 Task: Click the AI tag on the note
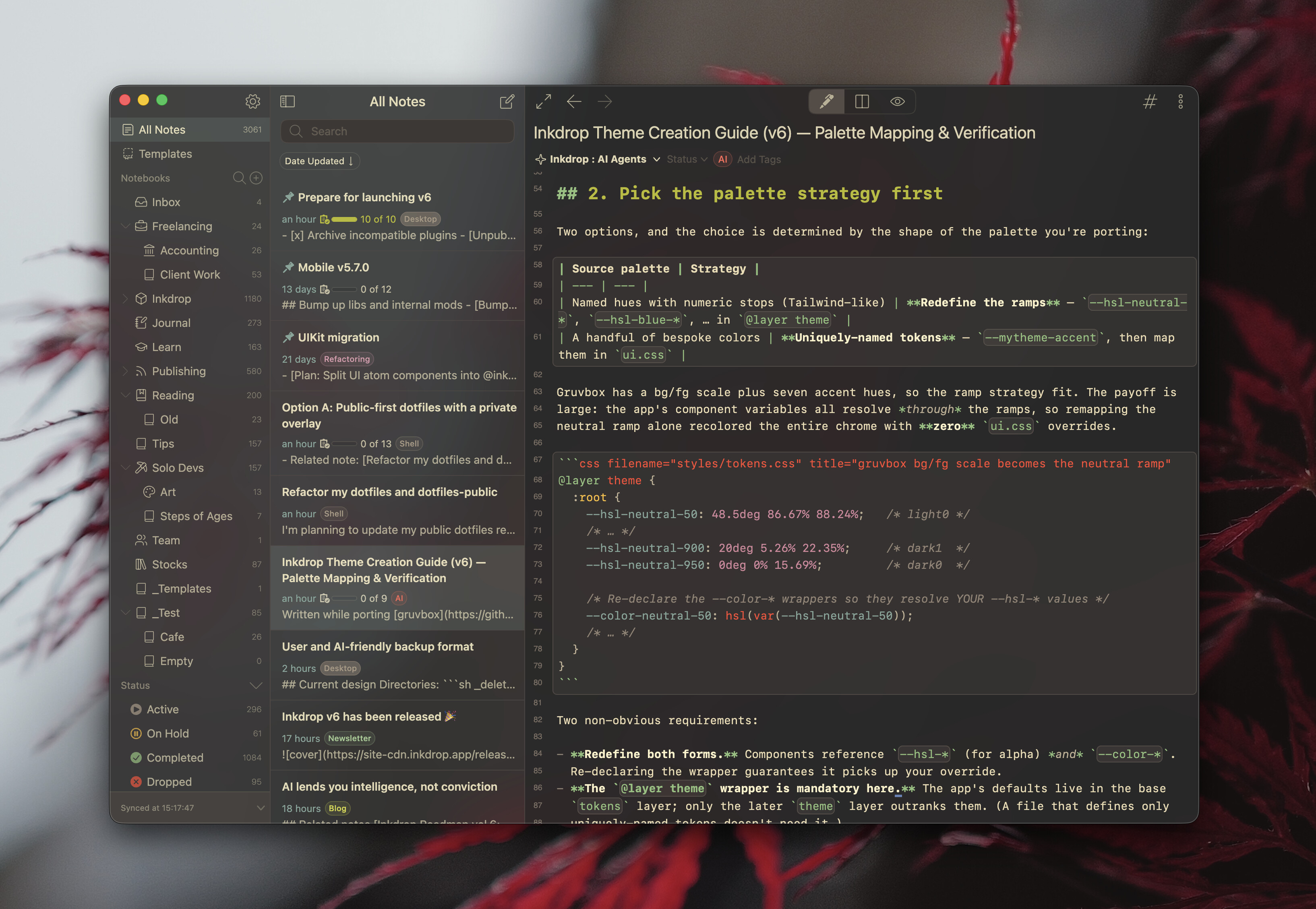click(722, 159)
